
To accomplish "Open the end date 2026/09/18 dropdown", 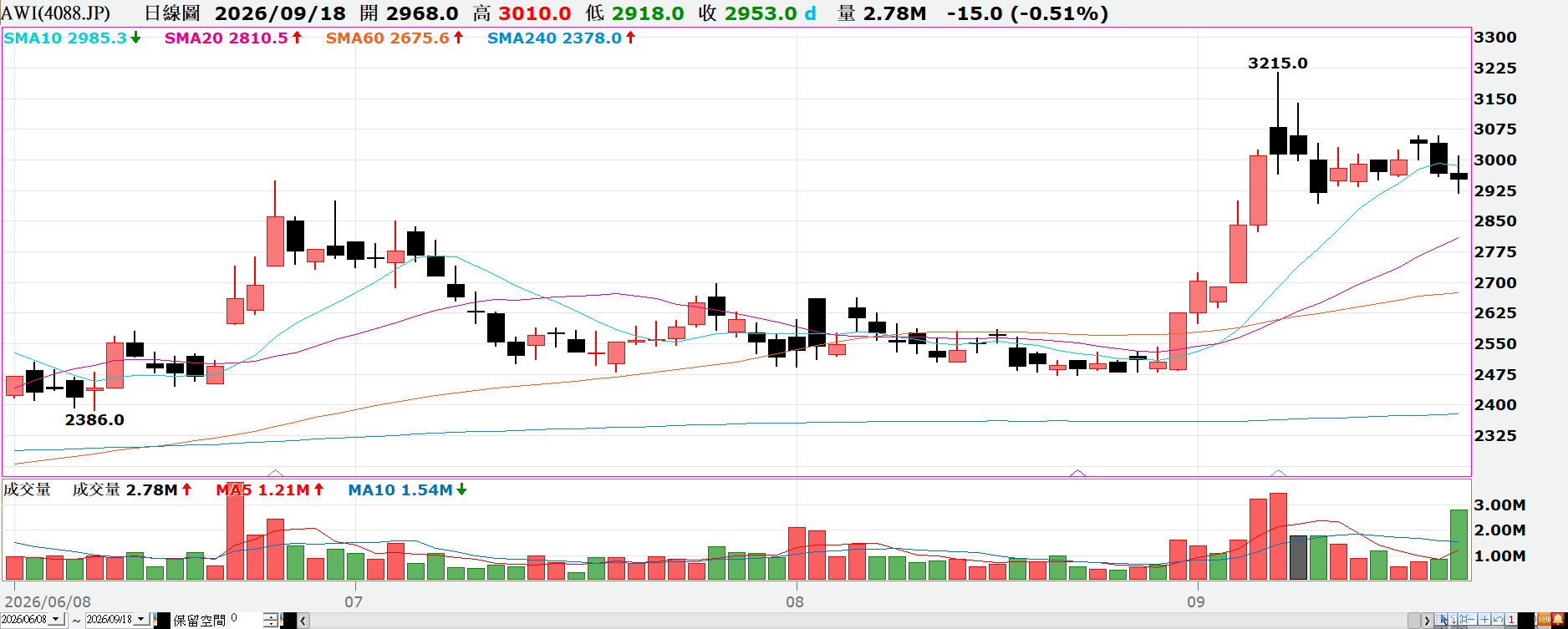I will tap(141, 619).
